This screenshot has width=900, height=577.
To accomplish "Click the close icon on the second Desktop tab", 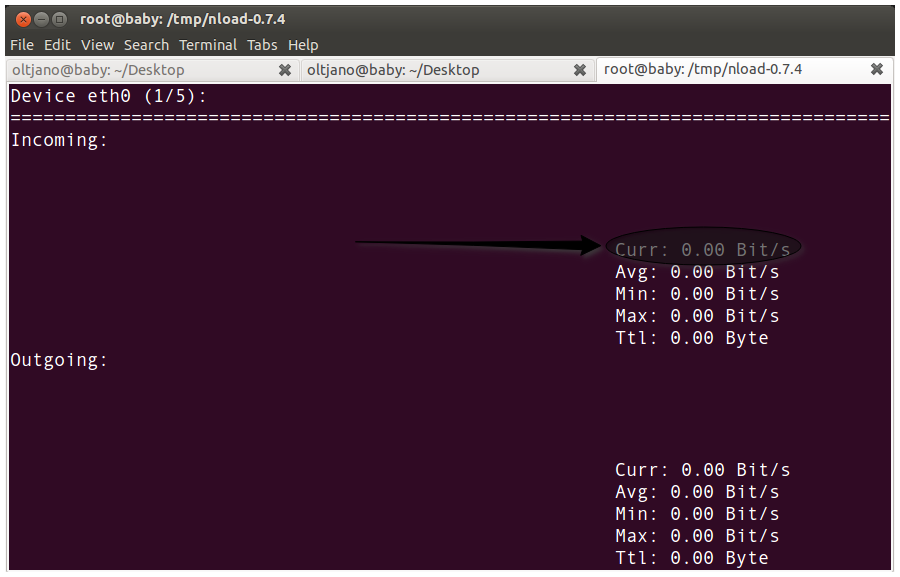I will [x=580, y=70].
